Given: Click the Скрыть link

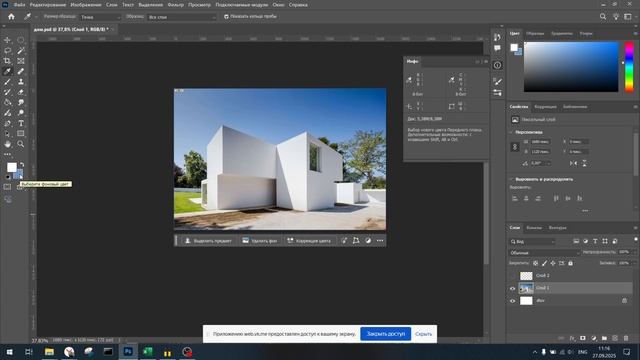Looking at the screenshot, I should (423, 334).
